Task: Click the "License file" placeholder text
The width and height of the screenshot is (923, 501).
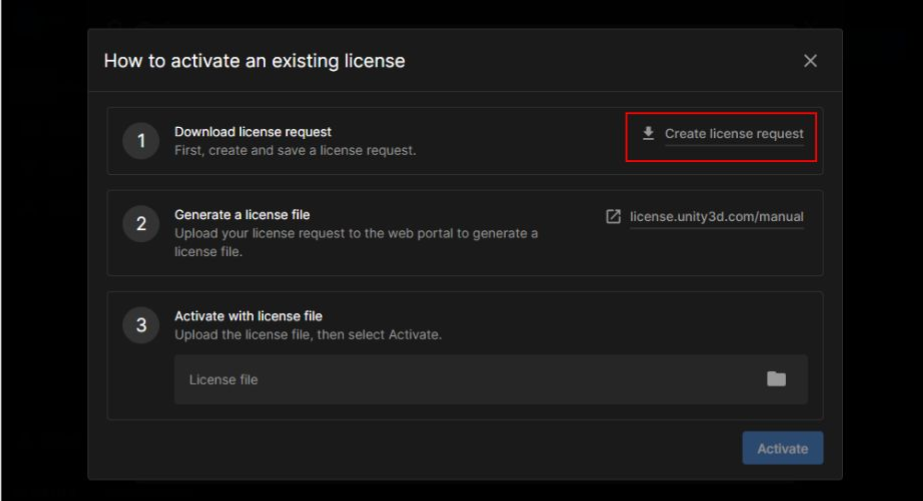Action: [223, 380]
